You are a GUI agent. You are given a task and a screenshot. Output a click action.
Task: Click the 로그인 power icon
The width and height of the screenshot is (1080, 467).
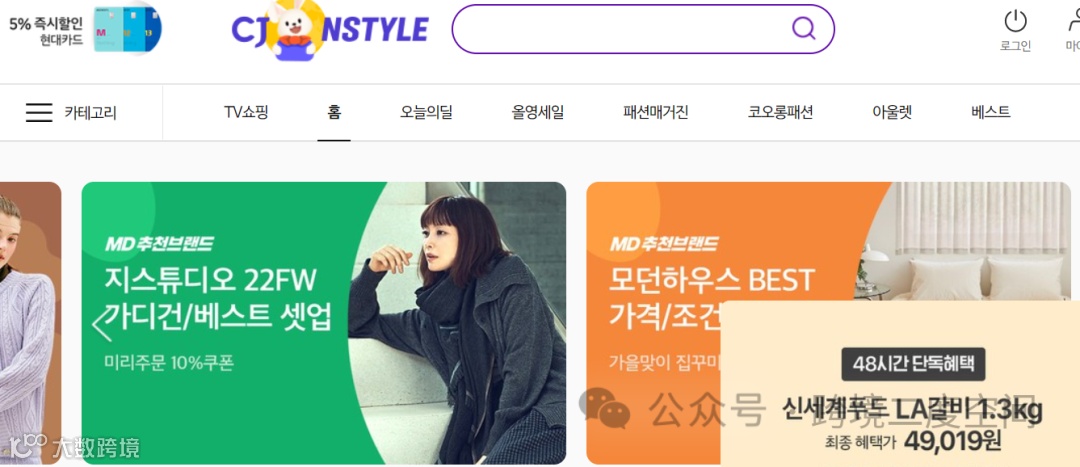pyautogui.click(x=1015, y=21)
